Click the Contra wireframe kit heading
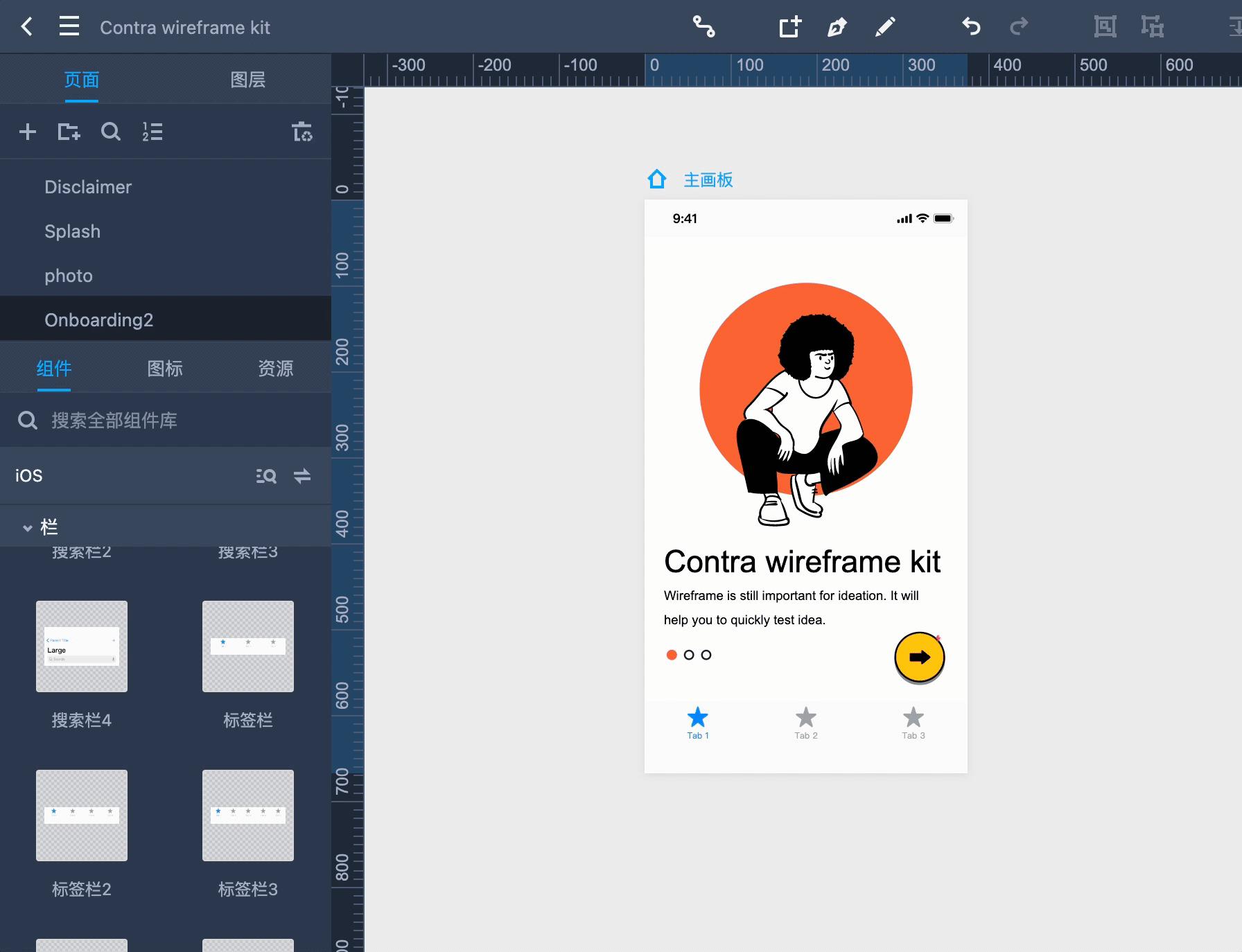1242x952 pixels. pyautogui.click(x=802, y=562)
